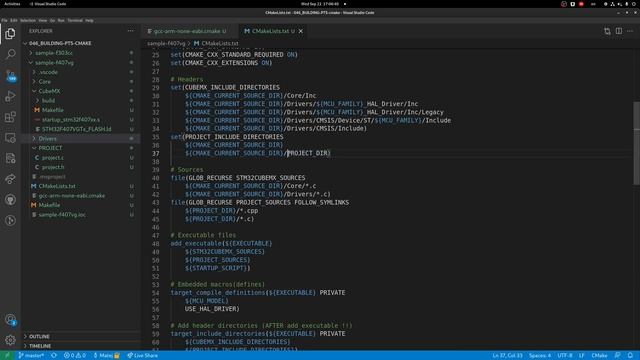The image size is (640, 360).
Task: Open the GitHub view icon
Action: click(10, 200)
